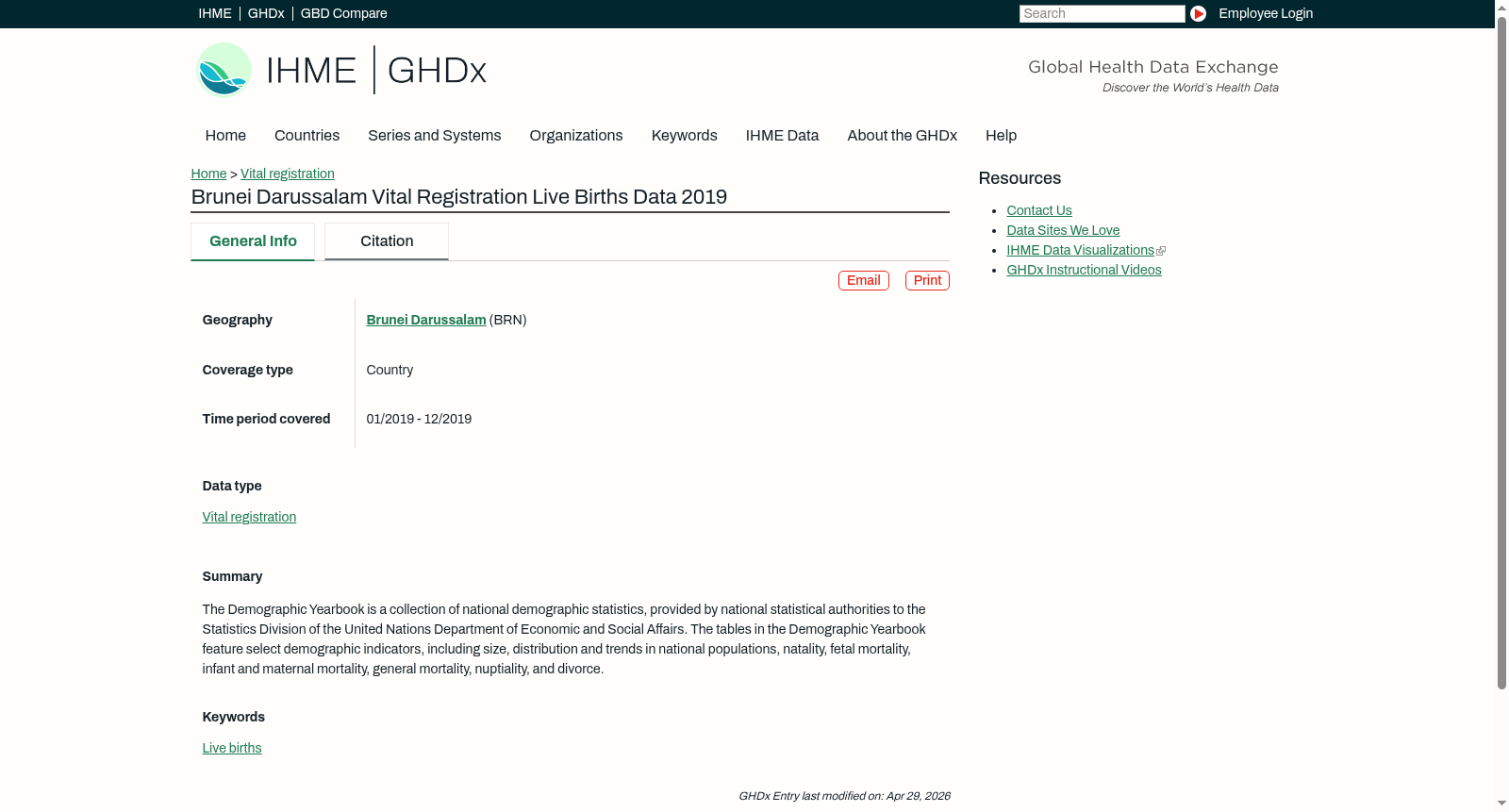Viewport: 1509px width, 812px height.
Task: Open Series and Systems menu item
Action: point(435,136)
